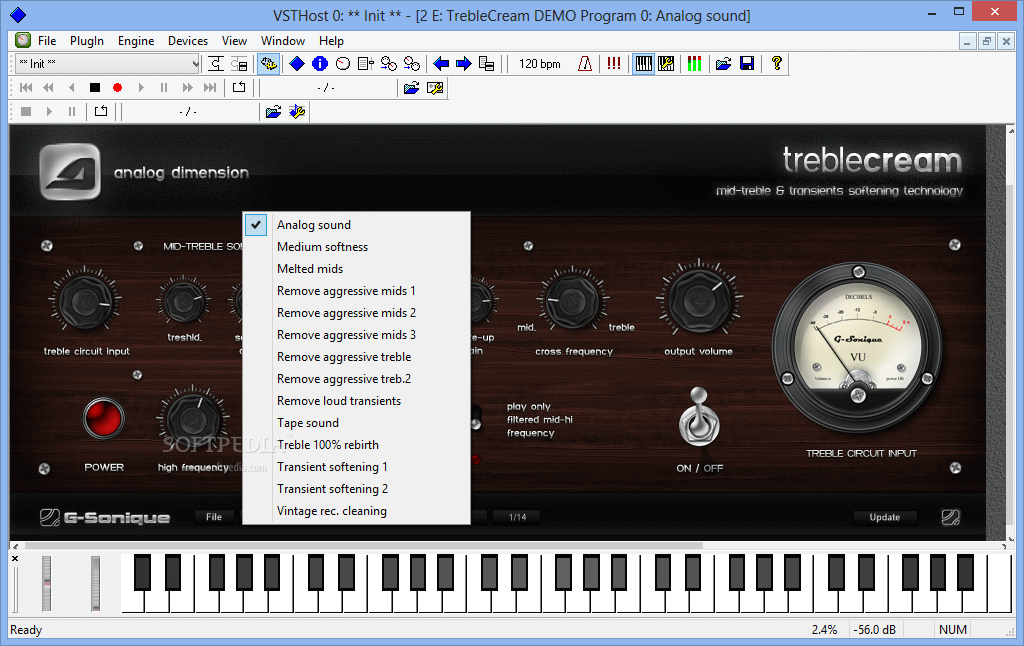Select Remove loud transients preset
Image resolution: width=1024 pixels, height=646 pixels.
pyautogui.click(x=357, y=401)
